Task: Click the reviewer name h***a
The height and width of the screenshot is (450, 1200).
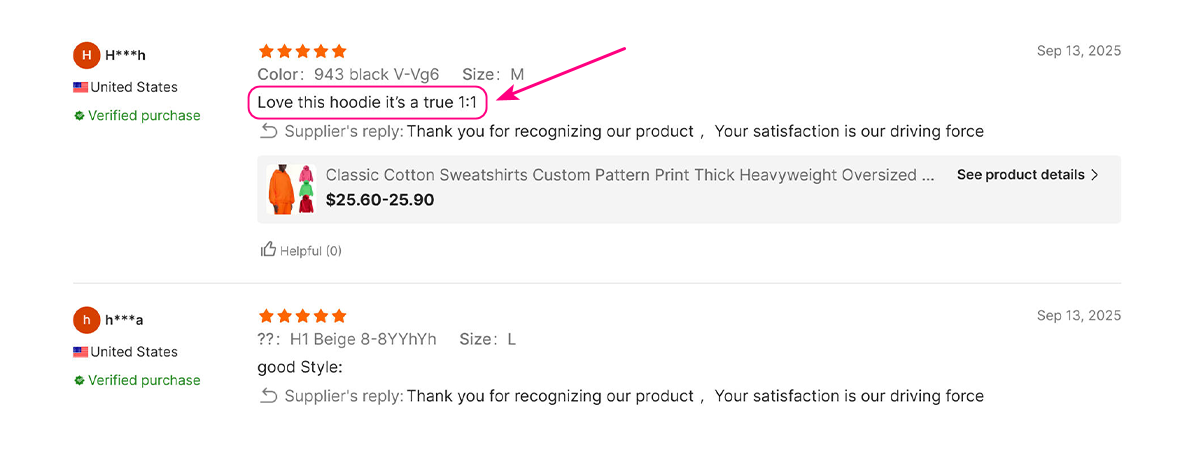Action: [125, 320]
